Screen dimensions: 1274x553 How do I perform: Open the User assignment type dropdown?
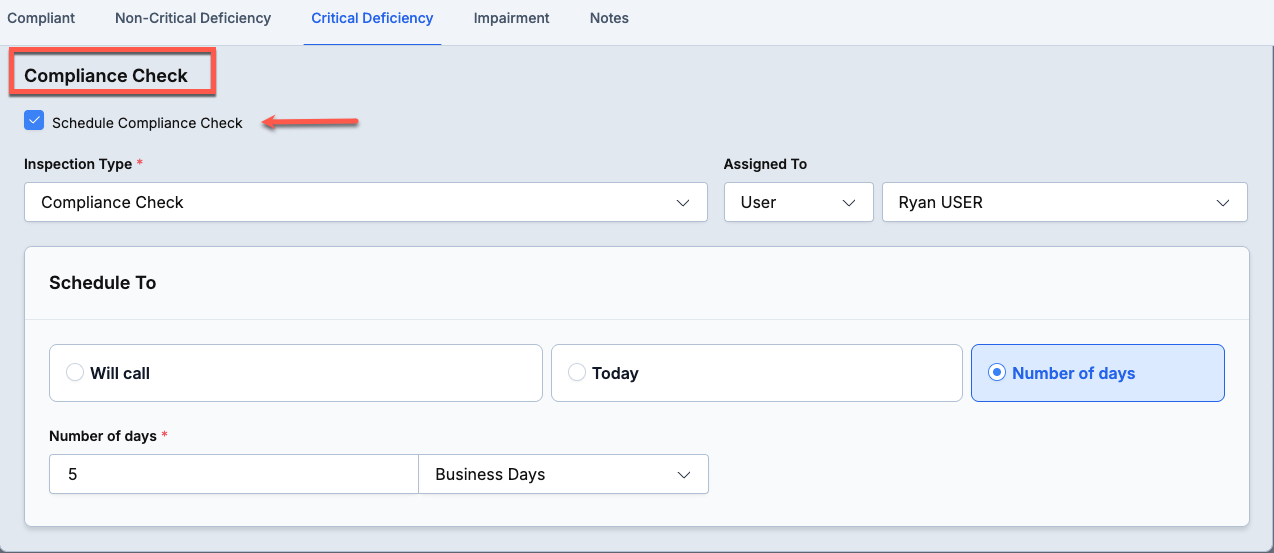pos(799,202)
